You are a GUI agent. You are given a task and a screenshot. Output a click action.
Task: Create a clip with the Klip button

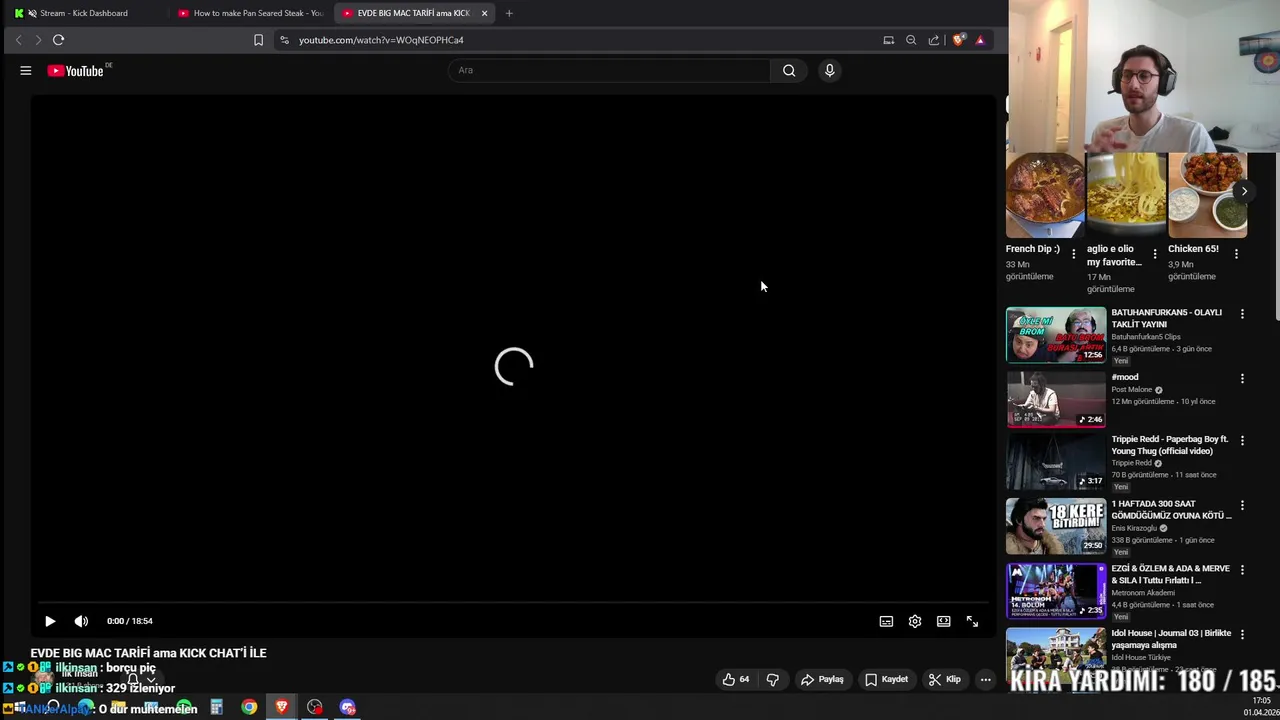coord(944,679)
